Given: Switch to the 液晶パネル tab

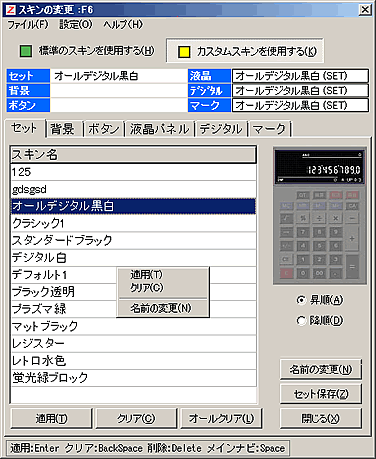Looking at the screenshot, I should (x=159, y=129).
